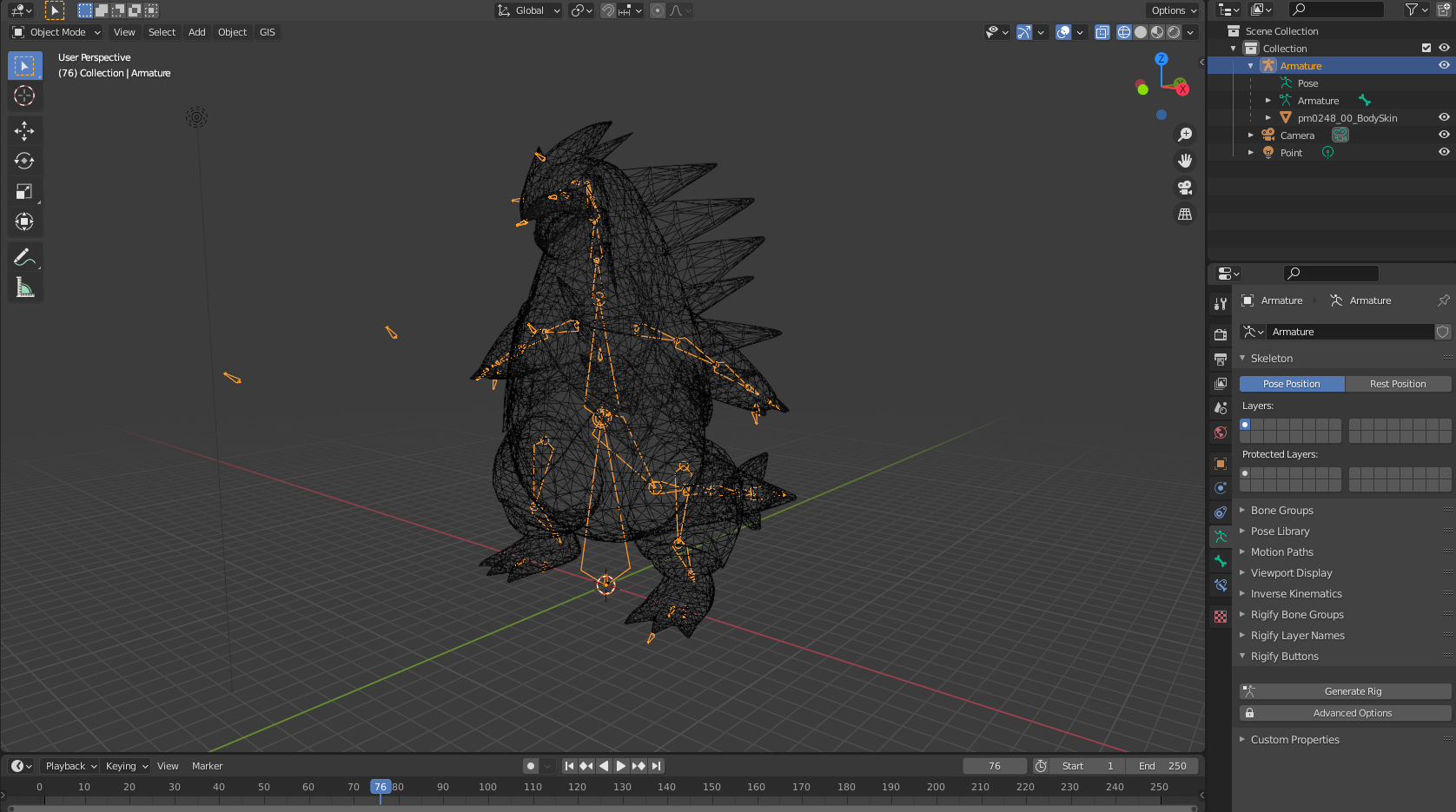
Task: Toggle Collection exclude checkbox in outliner
Action: [x=1426, y=48]
